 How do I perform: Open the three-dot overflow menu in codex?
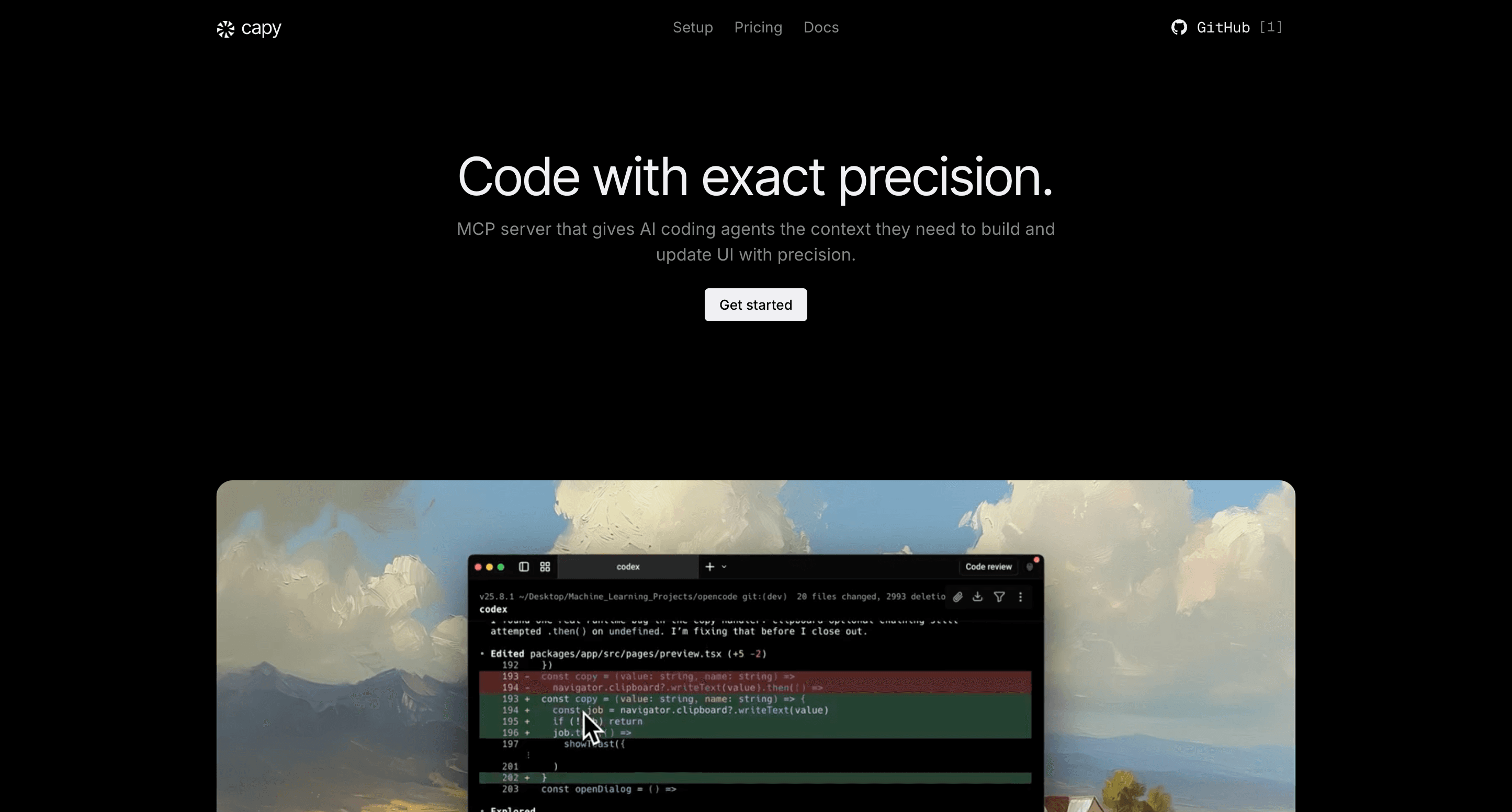pyautogui.click(x=1021, y=597)
